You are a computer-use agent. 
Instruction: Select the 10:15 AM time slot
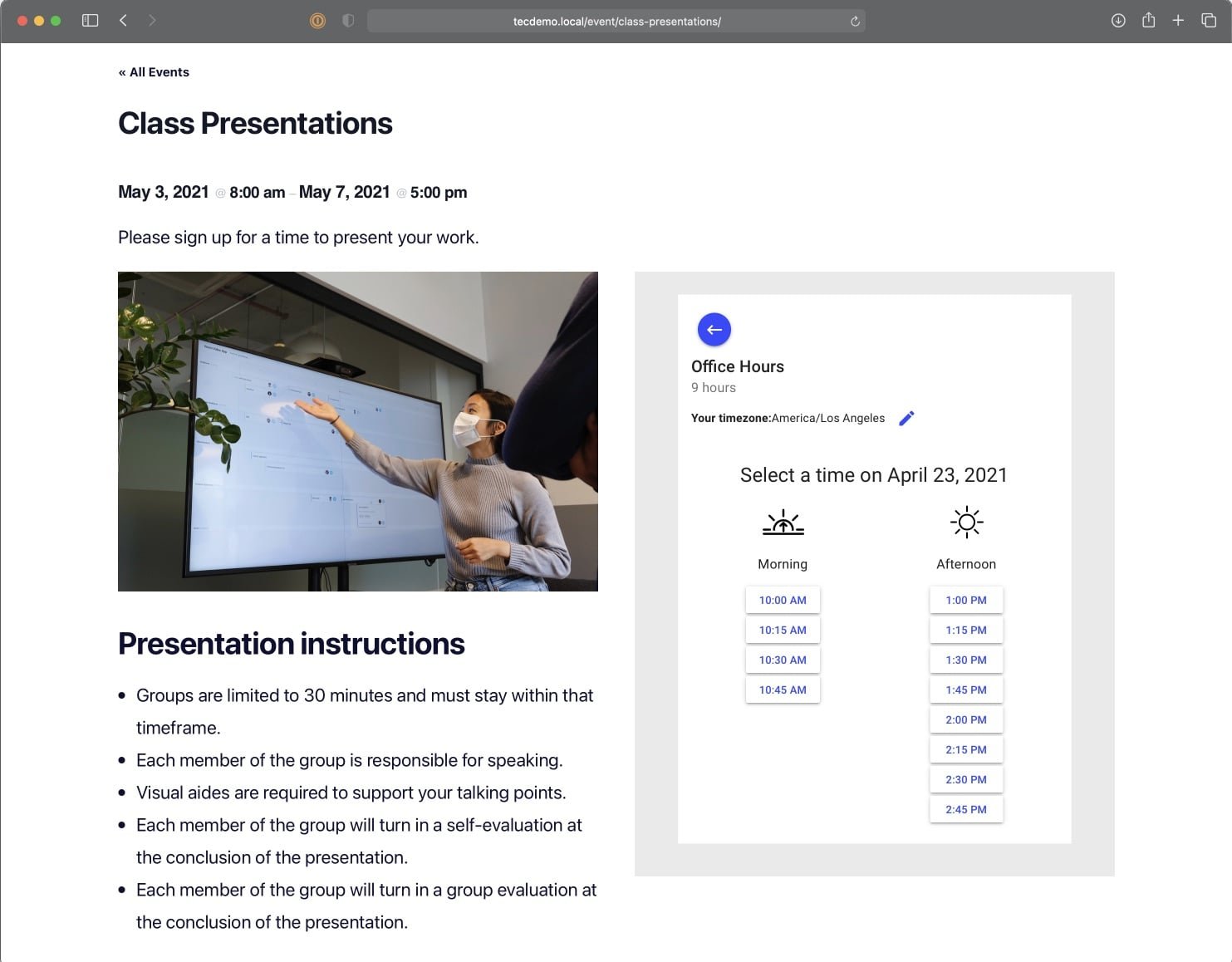click(x=783, y=630)
